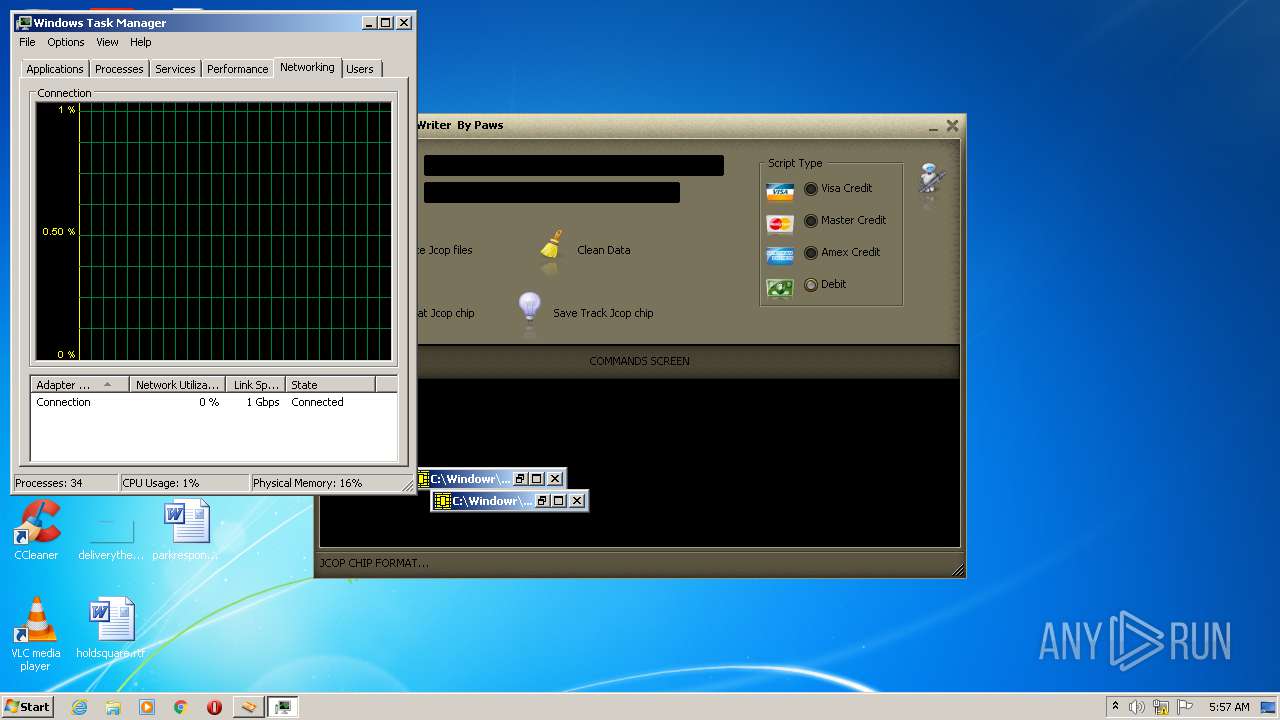
Task: Click the Clean Data label
Action: [604, 250]
